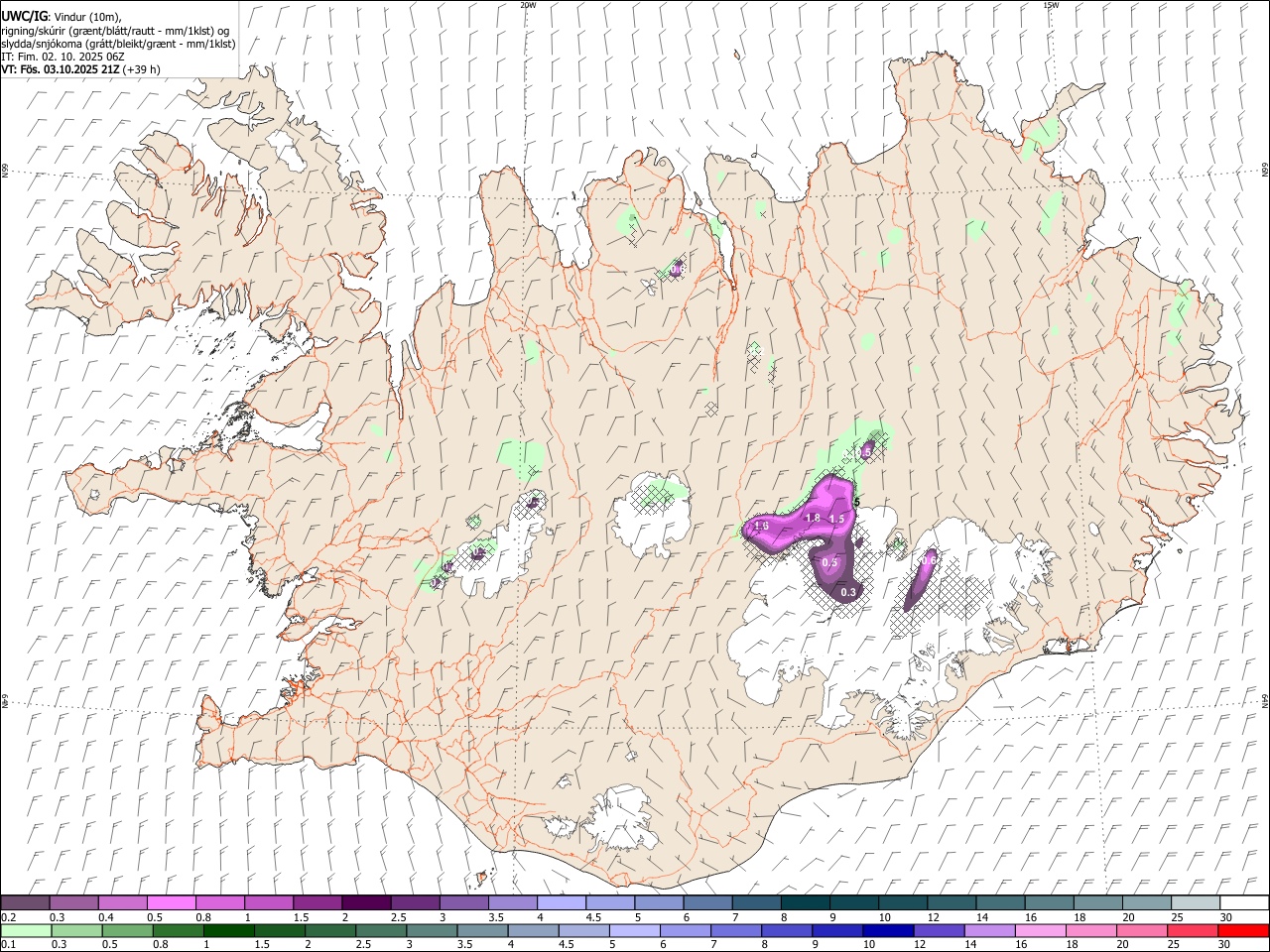Pick the bright red bottom-row swatch after 30

tap(1243, 930)
